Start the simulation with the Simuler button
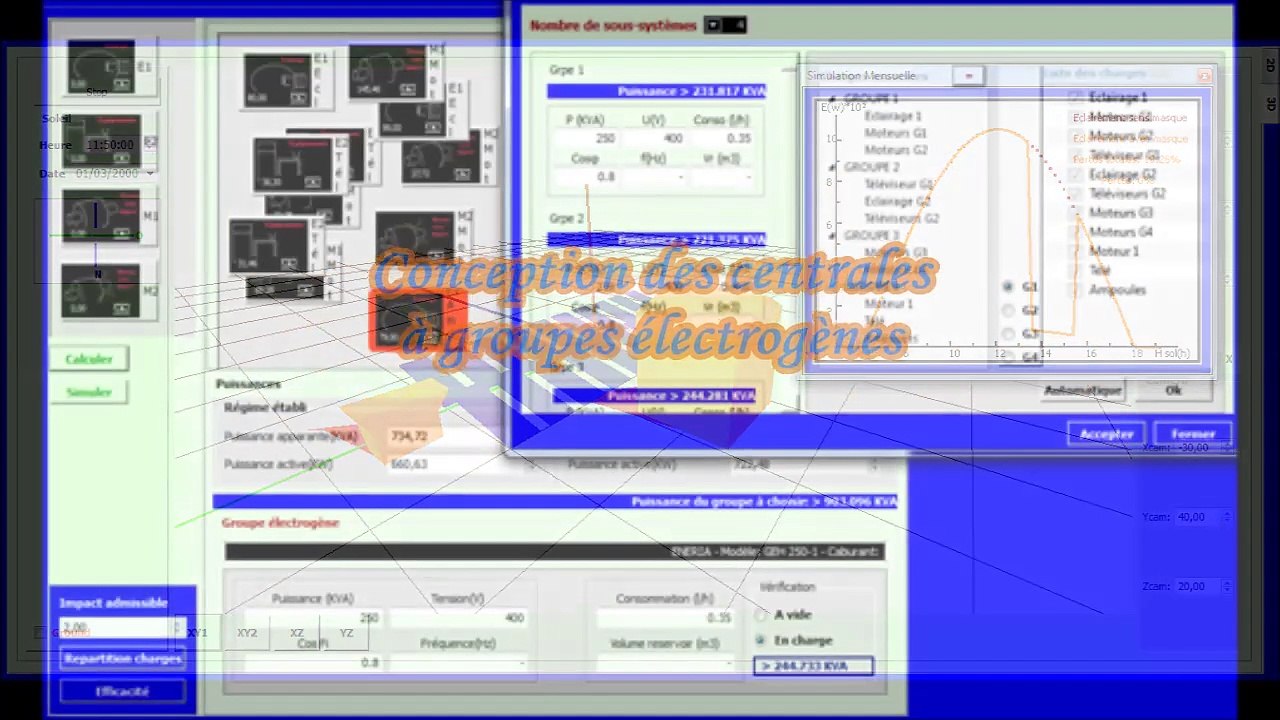This screenshot has width=1280, height=720. pos(89,392)
